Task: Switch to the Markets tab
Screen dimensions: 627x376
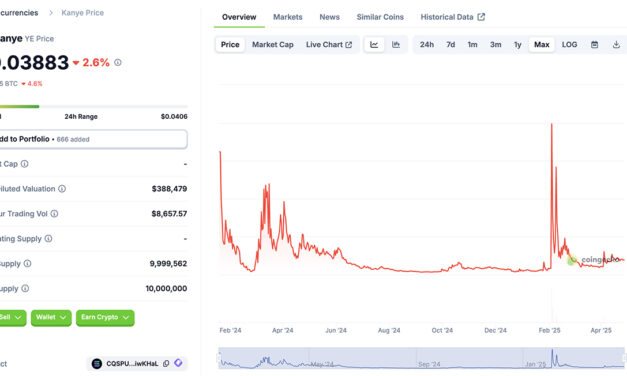Action: [288, 17]
